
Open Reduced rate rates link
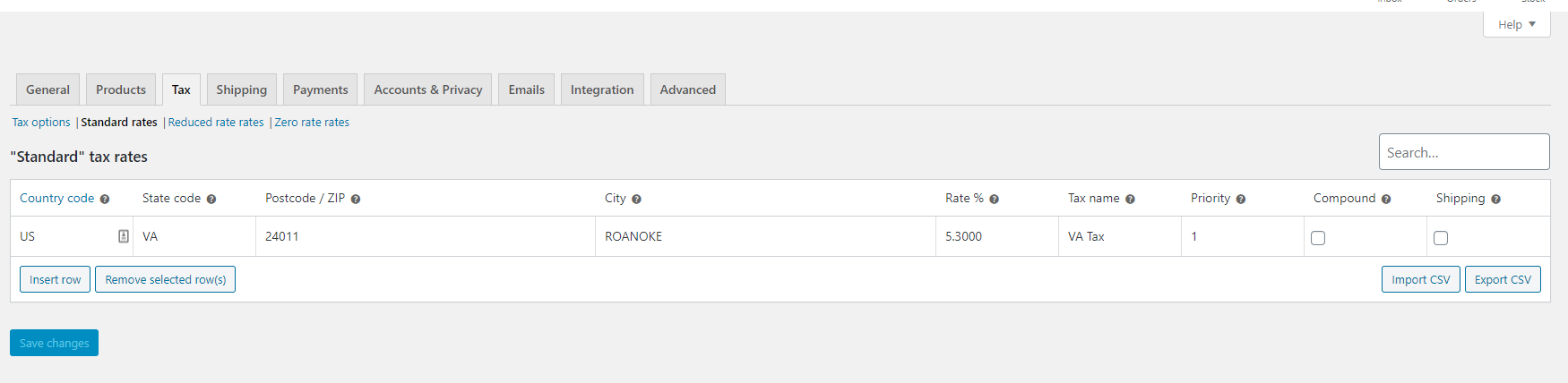216,123
